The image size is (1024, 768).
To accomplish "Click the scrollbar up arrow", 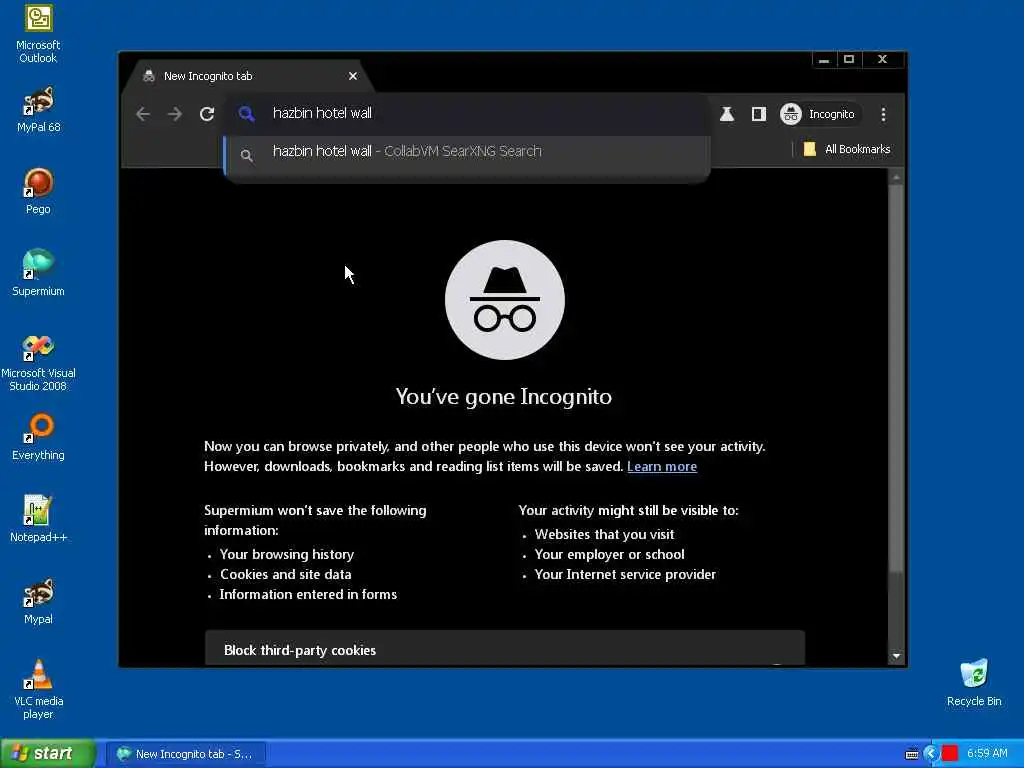I will coord(896,177).
